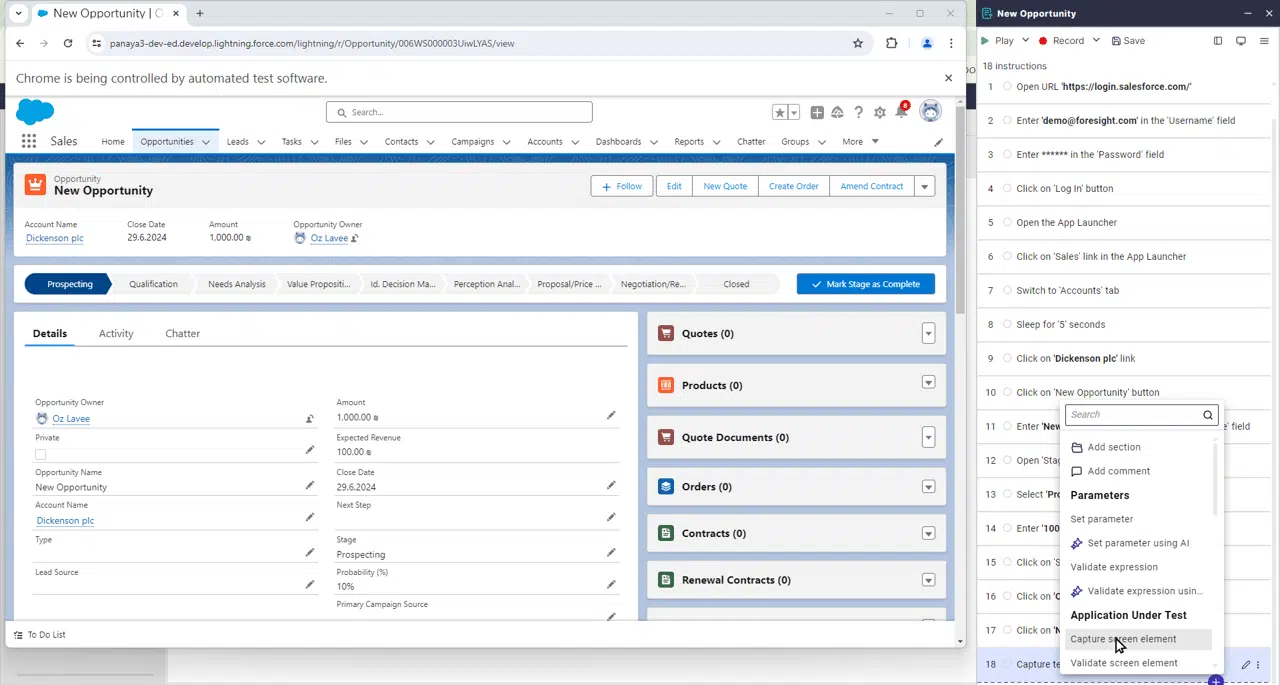Edit the Close Date field pencil

point(611,485)
